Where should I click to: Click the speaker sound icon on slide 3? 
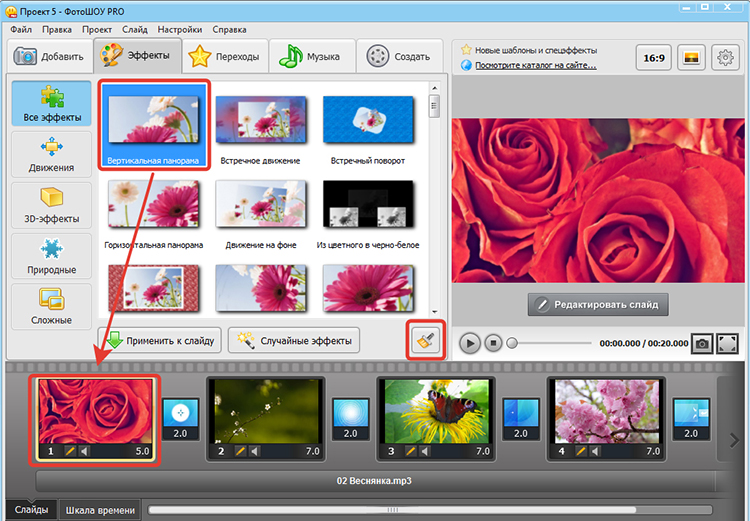pos(425,451)
